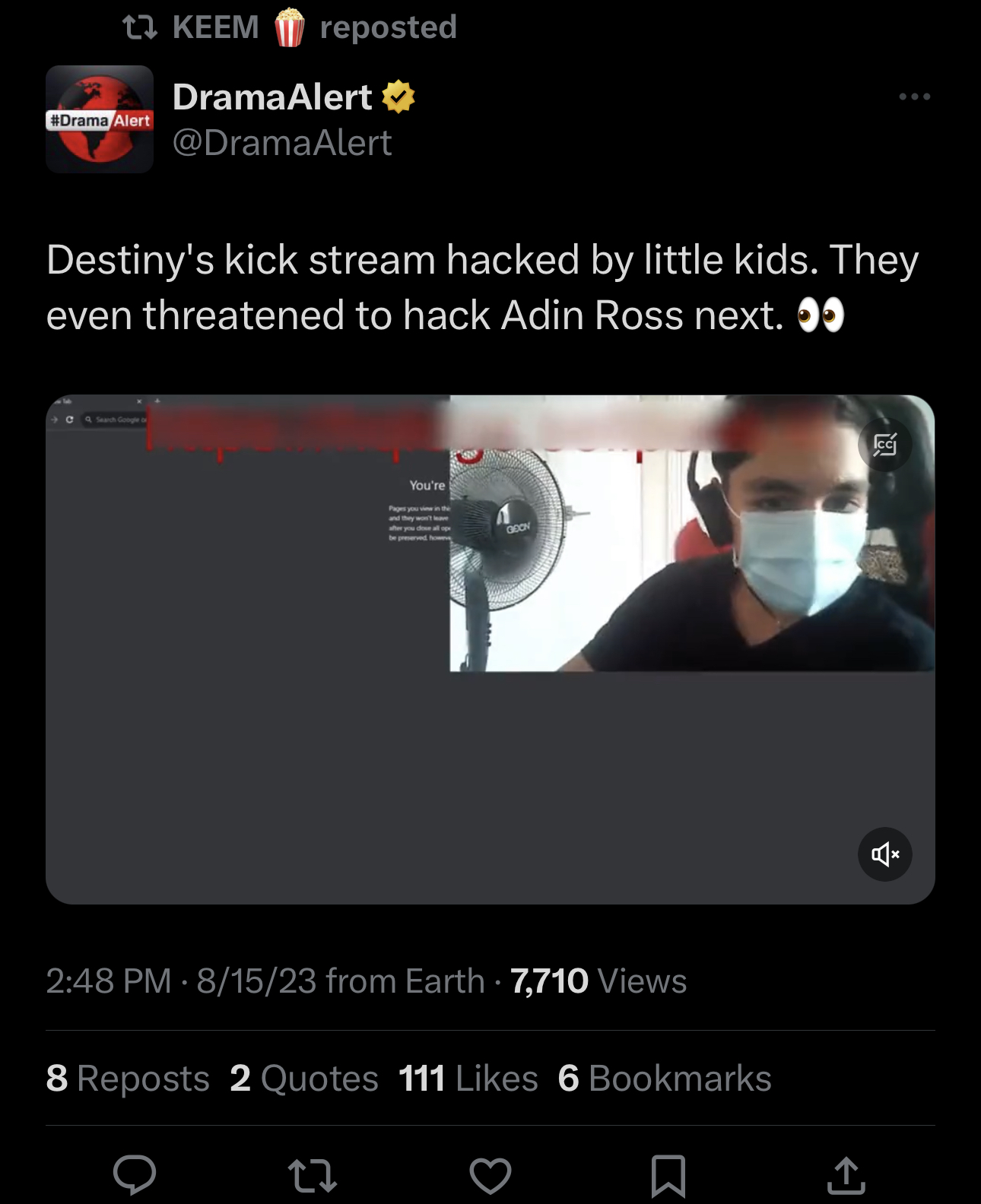Click the gold verified badge next to DramaAlert
The image size is (981, 1204).
398,97
